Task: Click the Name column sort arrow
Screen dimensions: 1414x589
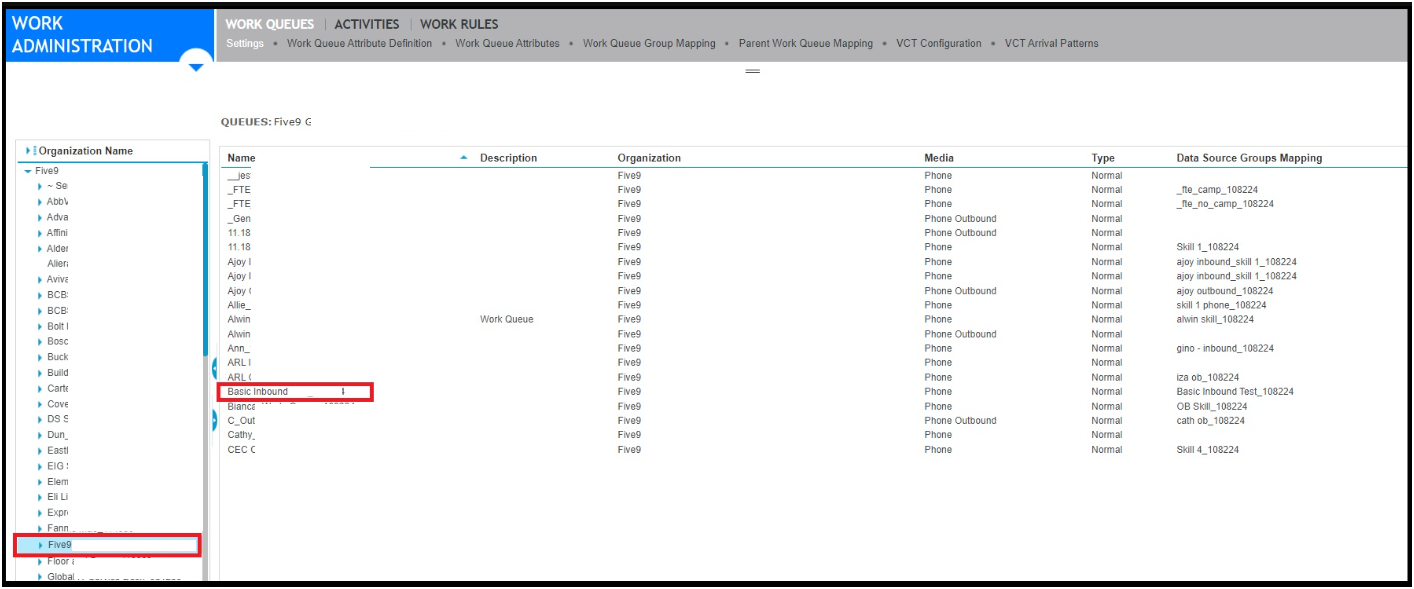Action: click(x=463, y=158)
